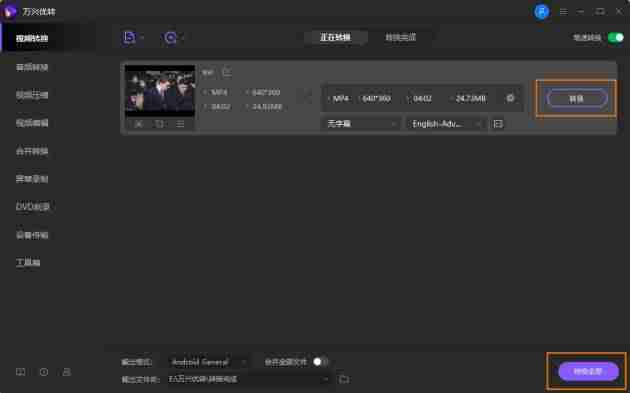The width and height of the screenshot is (630, 393).
Task: Select the sidebar item below DVD刻录
Action: (32, 235)
